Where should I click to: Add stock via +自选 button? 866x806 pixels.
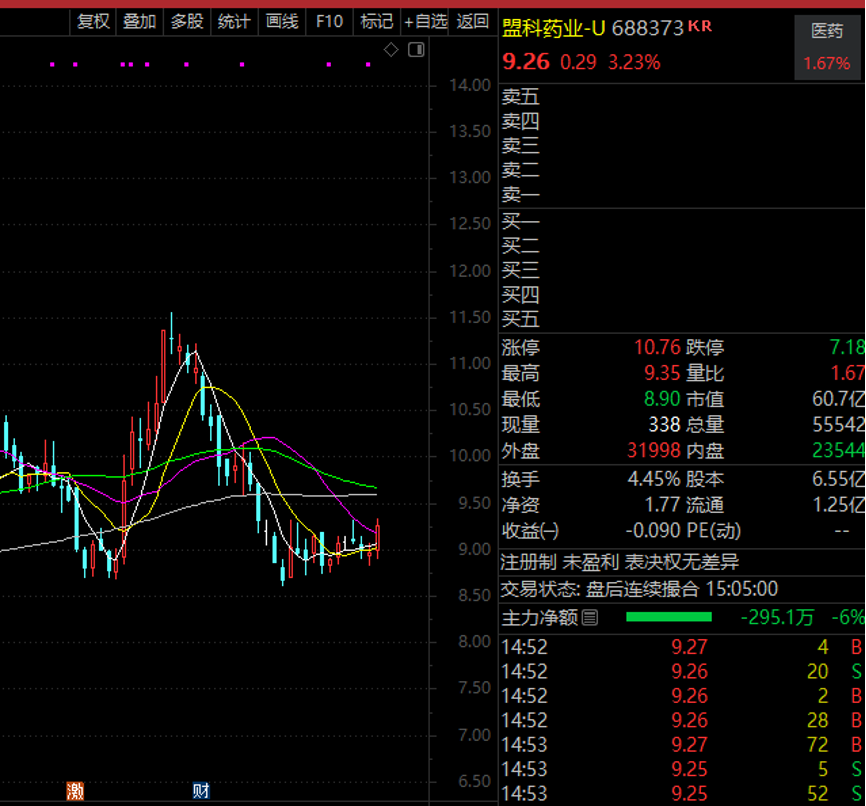coord(426,21)
